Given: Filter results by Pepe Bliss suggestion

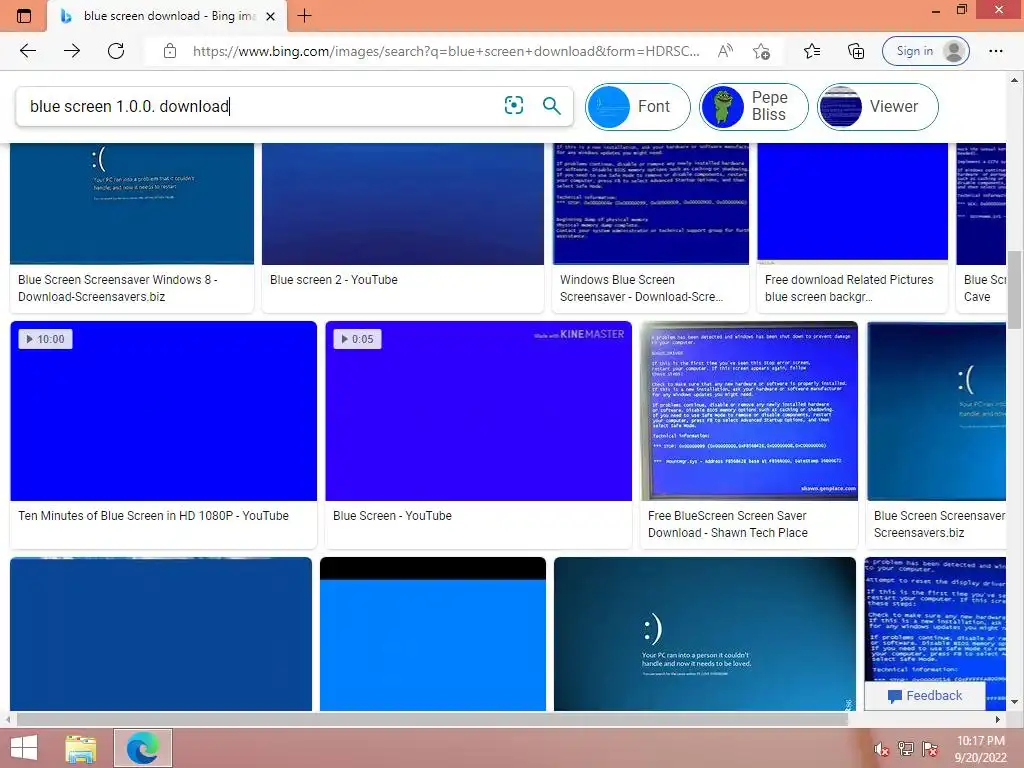Looking at the screenshot, I should click(754, 106).
